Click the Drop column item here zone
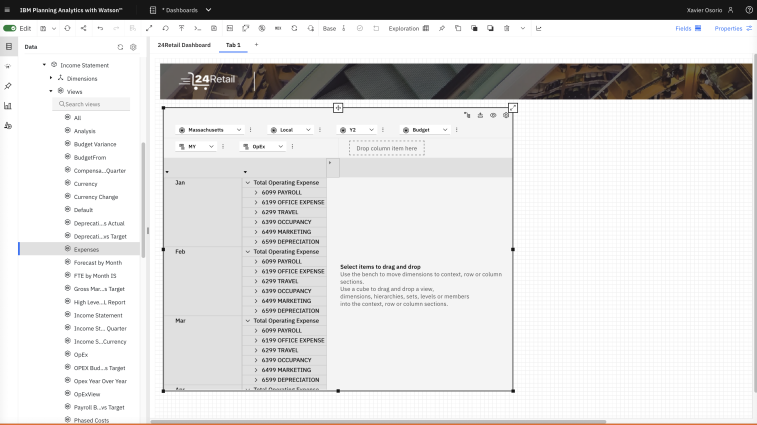 387,148
